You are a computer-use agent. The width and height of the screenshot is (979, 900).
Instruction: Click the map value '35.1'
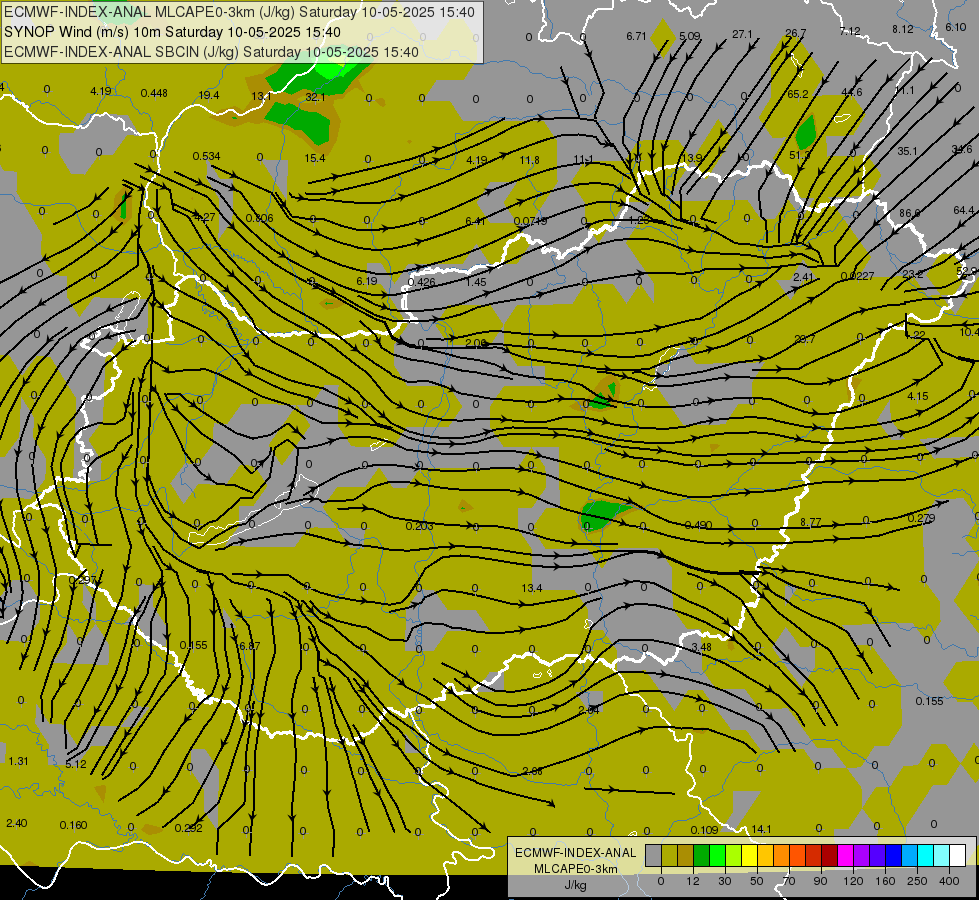907,151
